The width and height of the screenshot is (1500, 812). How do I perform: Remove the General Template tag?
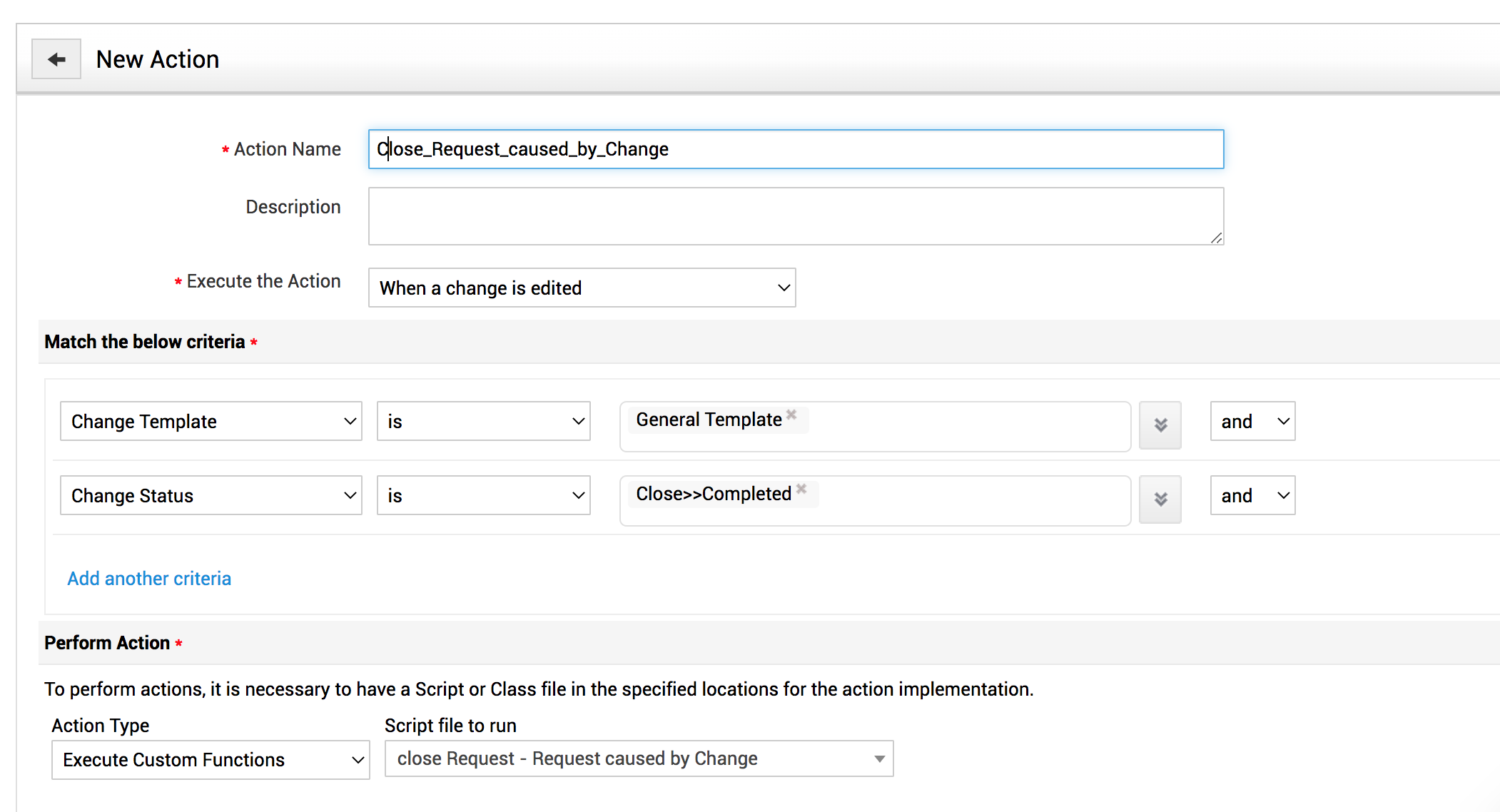click(x=791, y=415)
